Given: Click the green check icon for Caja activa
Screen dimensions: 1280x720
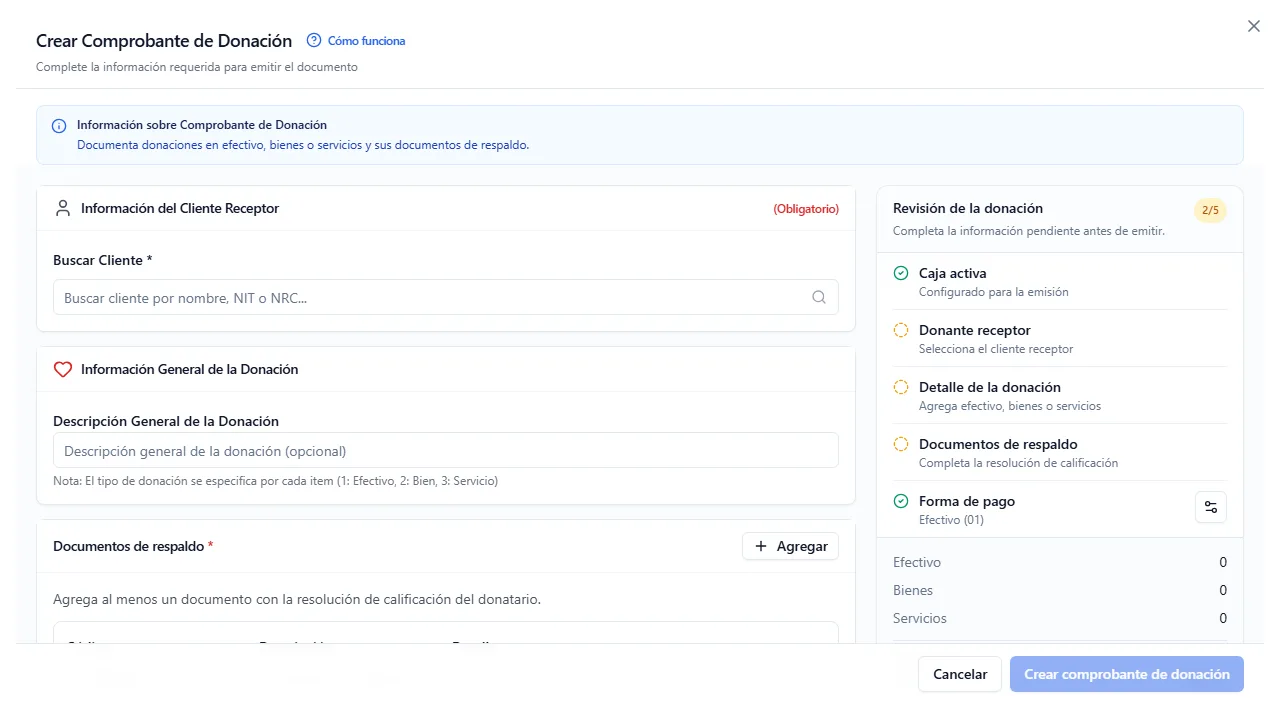Looking at the screenshot, I should click(x=901, y=273).
